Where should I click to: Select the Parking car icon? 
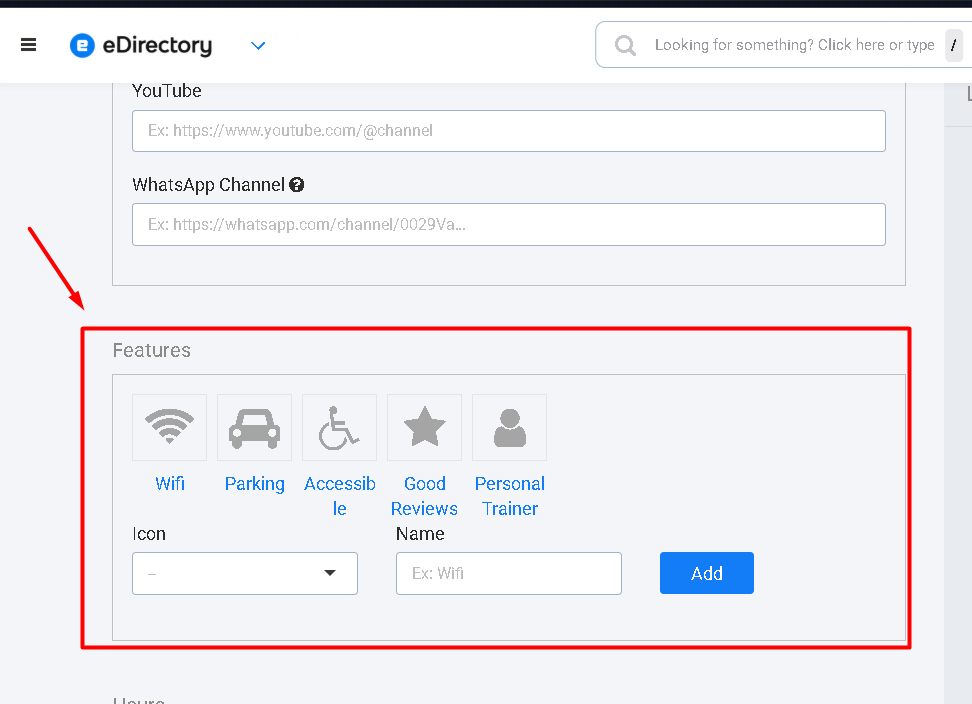click(254, 427)
